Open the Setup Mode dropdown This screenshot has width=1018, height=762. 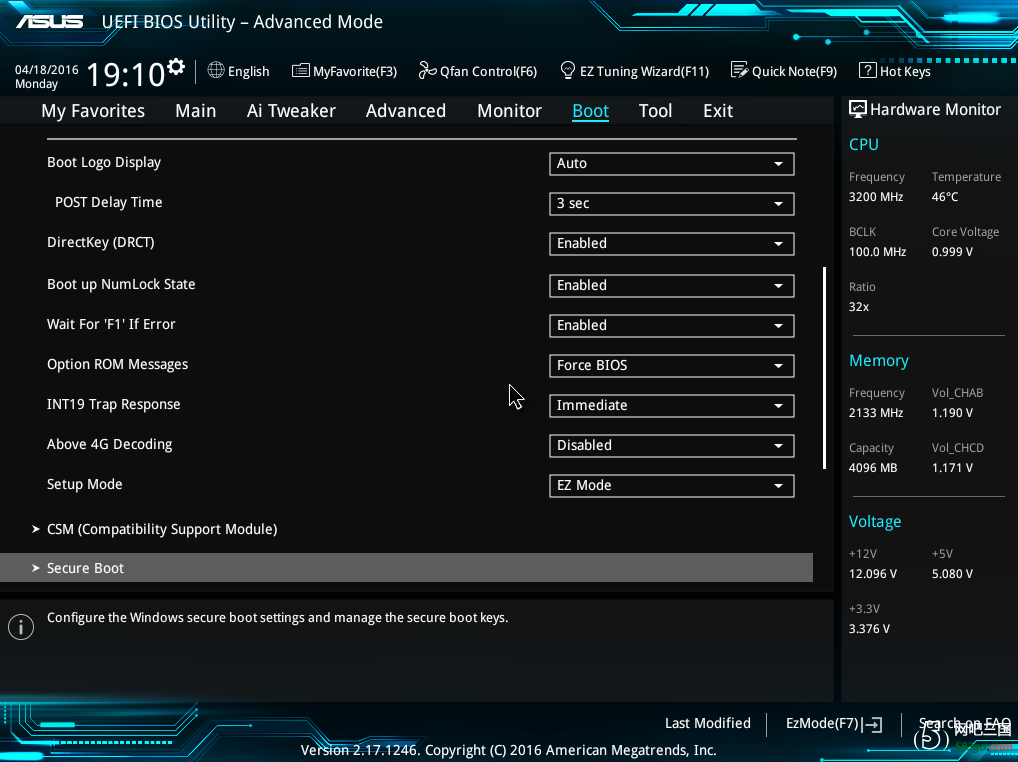[x=671, y=486]
